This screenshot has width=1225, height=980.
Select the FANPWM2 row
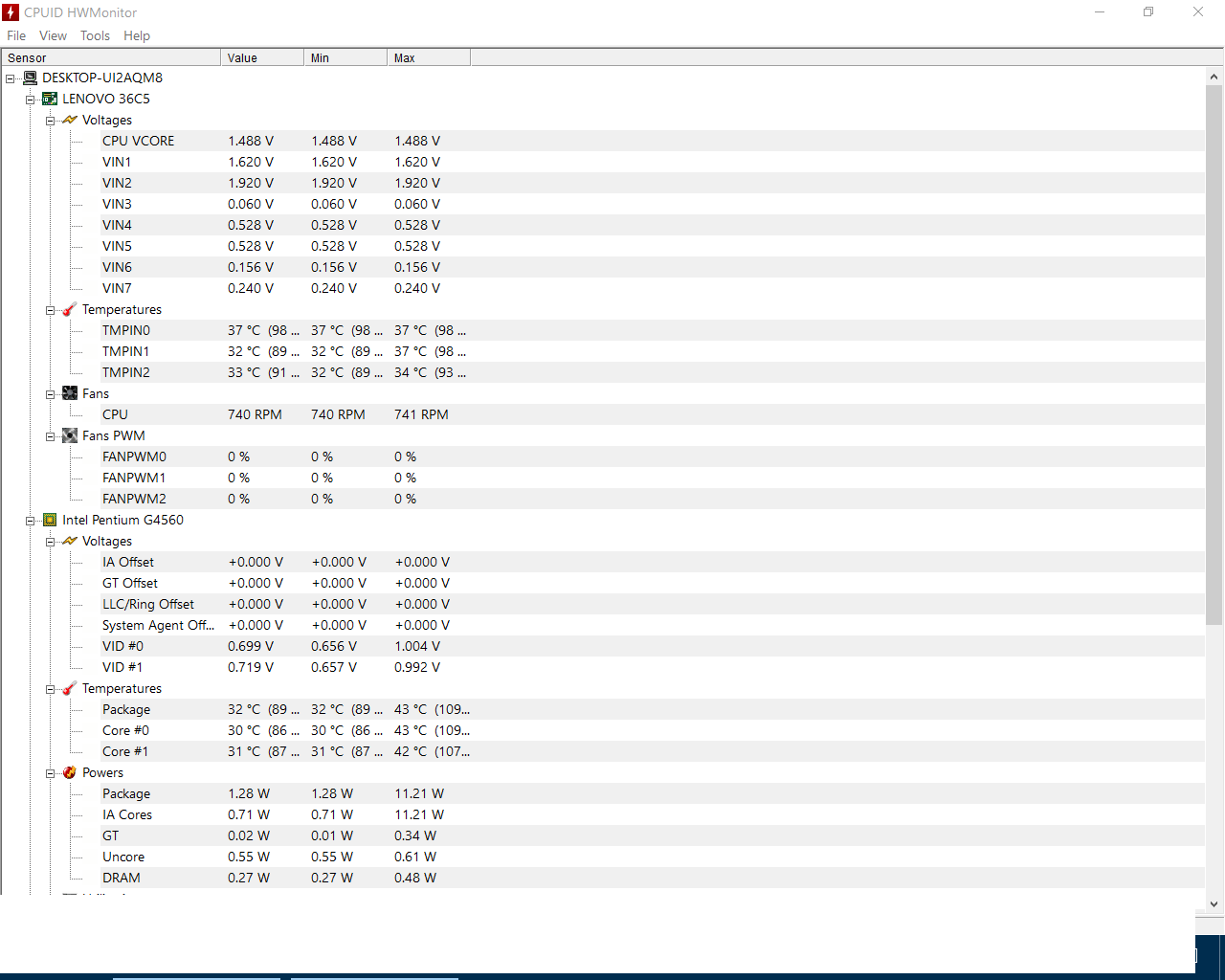(x=651, y=499)
